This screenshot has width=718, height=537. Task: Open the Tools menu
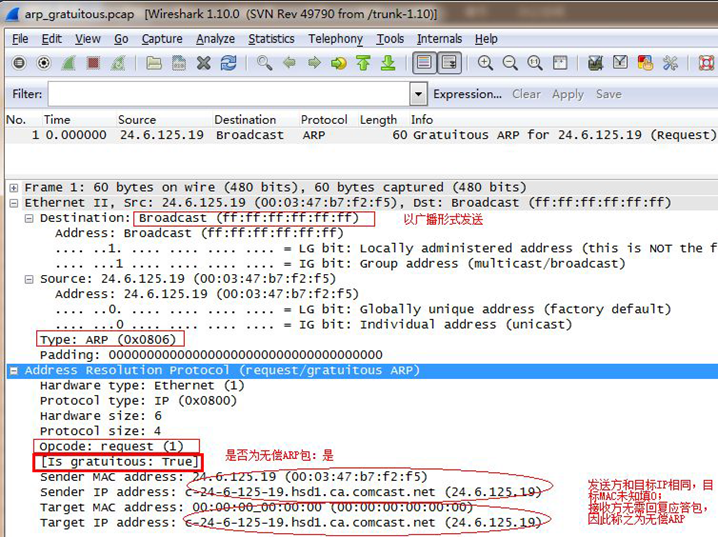click(x=390, y=39)
